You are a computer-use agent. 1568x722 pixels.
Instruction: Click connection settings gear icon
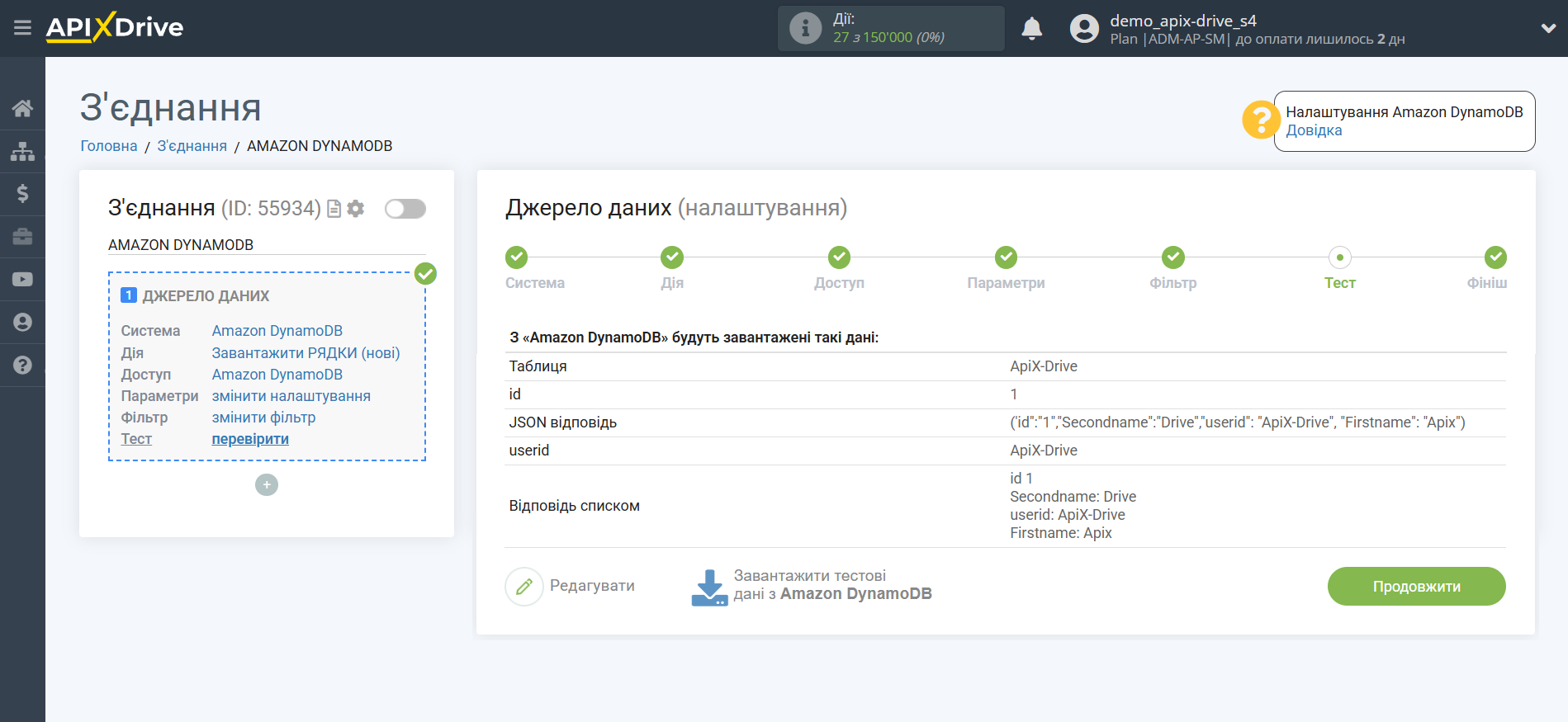[x=356, y=209]
